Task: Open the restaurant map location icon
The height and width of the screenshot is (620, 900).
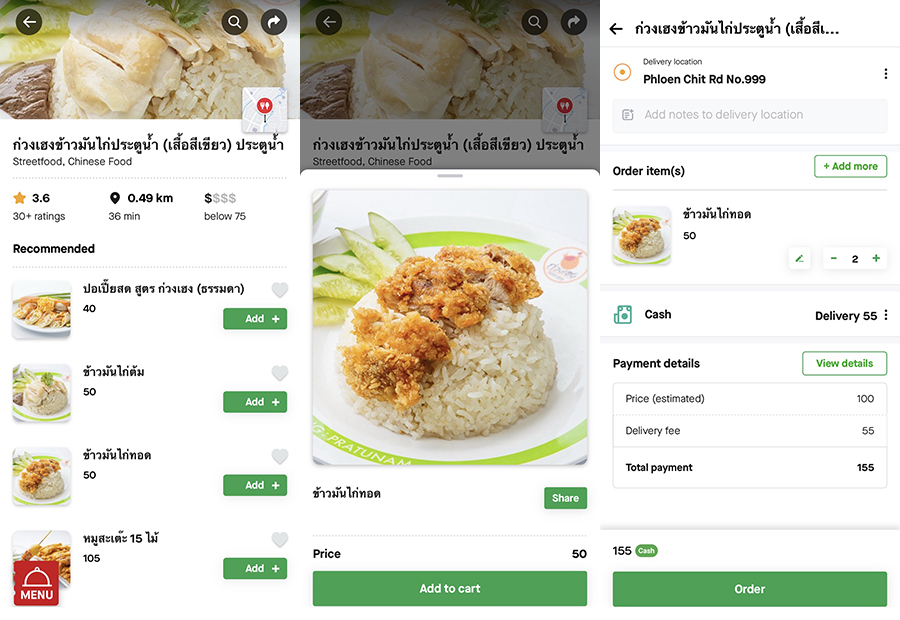Action: [x=264, y=110]
